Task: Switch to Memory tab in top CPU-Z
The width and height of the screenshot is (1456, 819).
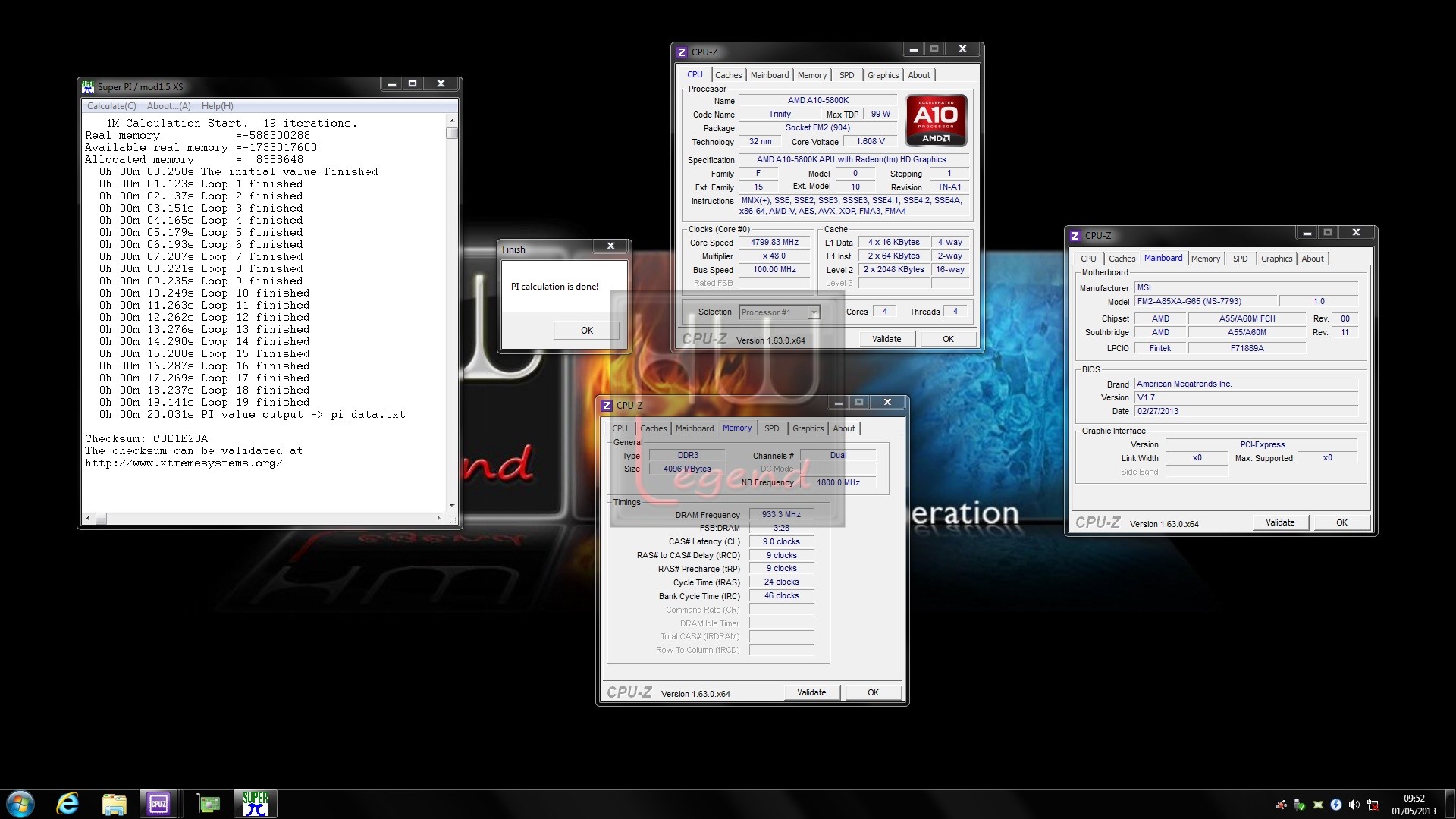Action: tap(812, 75)
